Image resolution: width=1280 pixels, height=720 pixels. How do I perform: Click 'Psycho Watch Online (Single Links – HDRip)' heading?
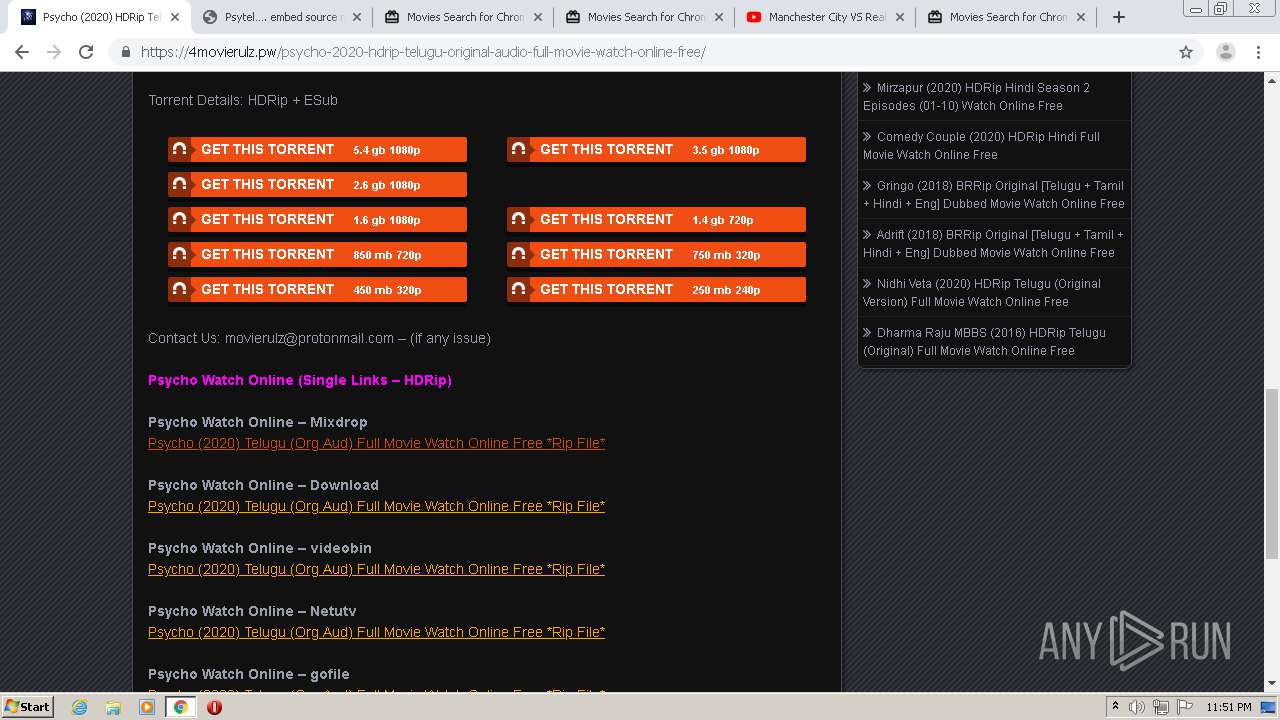click(300, 380)
